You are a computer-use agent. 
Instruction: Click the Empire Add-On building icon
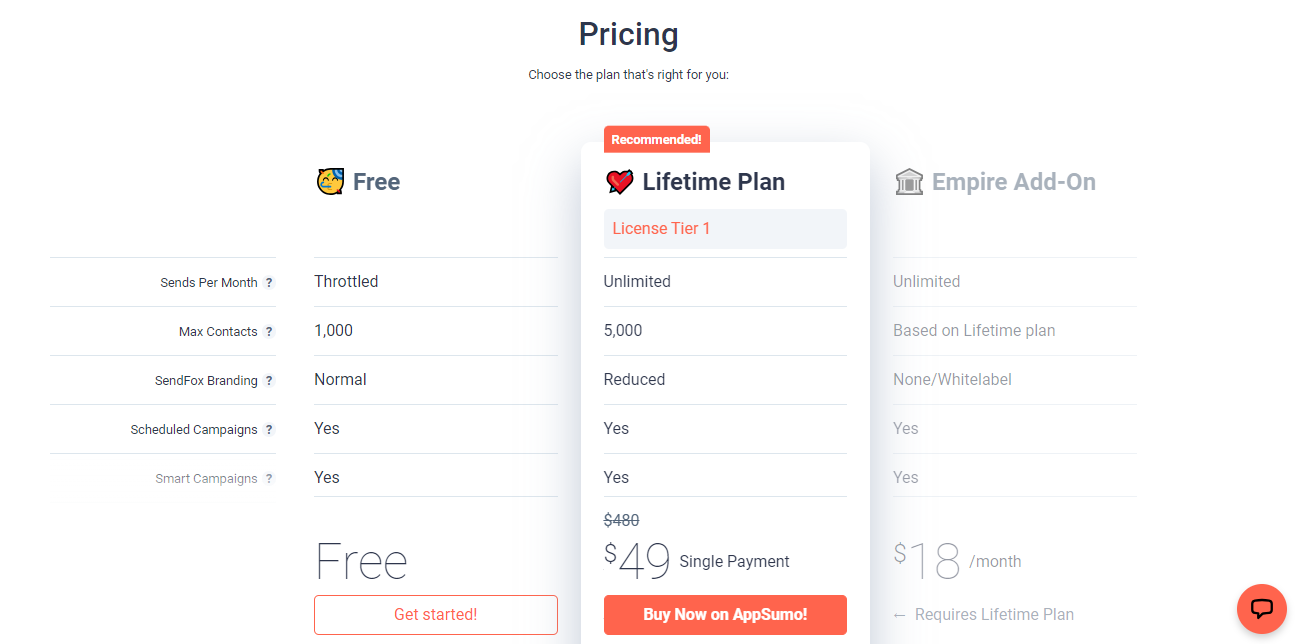[909, 182]
